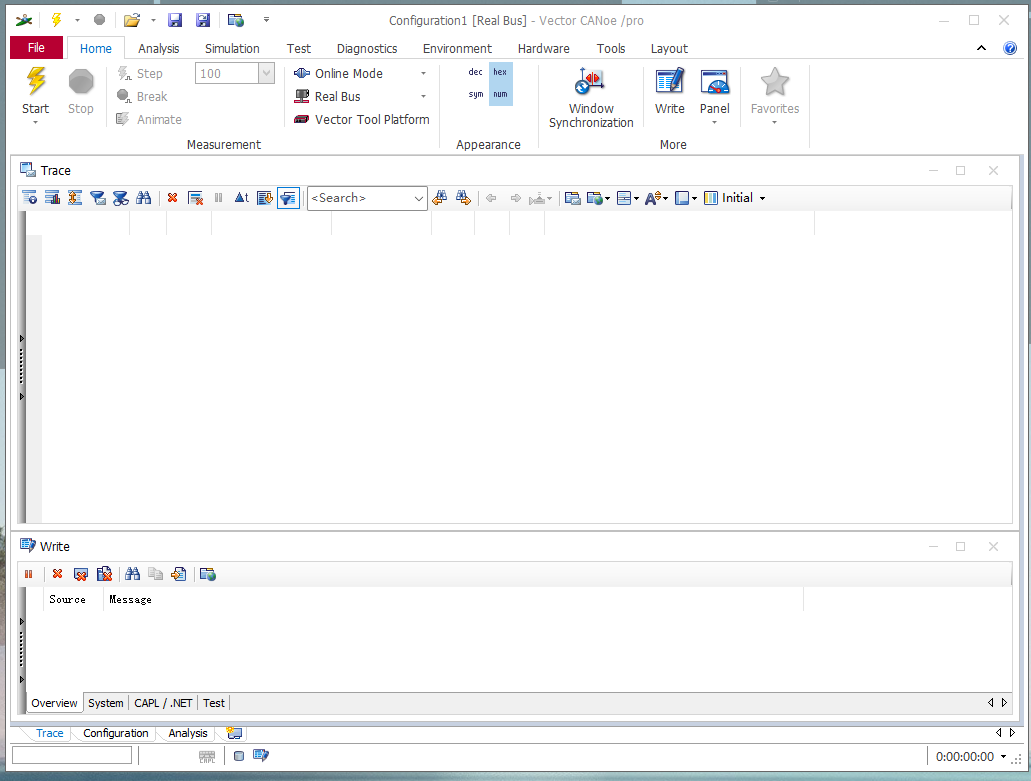Click the save-as icon in quick access bar
The width and height of the screenshot is (1031, 781).
pos(203,20)
